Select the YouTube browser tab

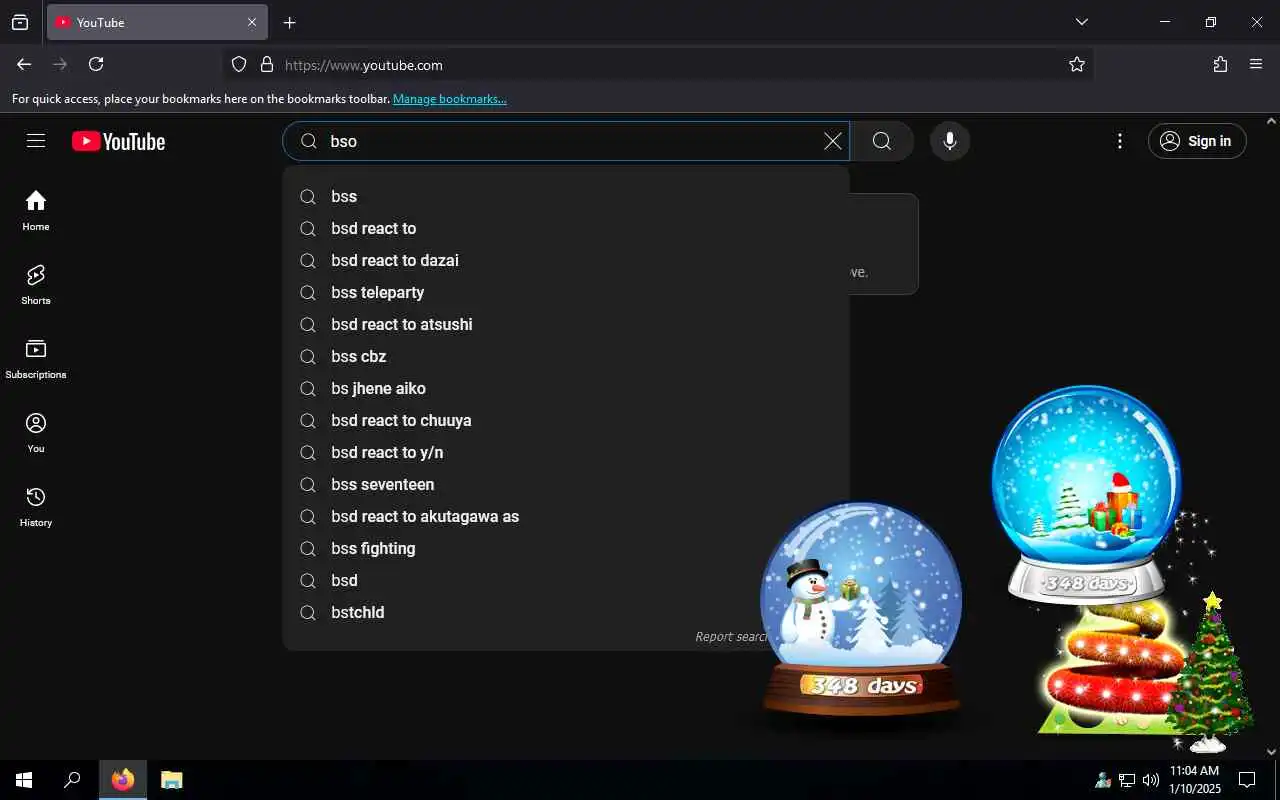click(x=157, y=22)
